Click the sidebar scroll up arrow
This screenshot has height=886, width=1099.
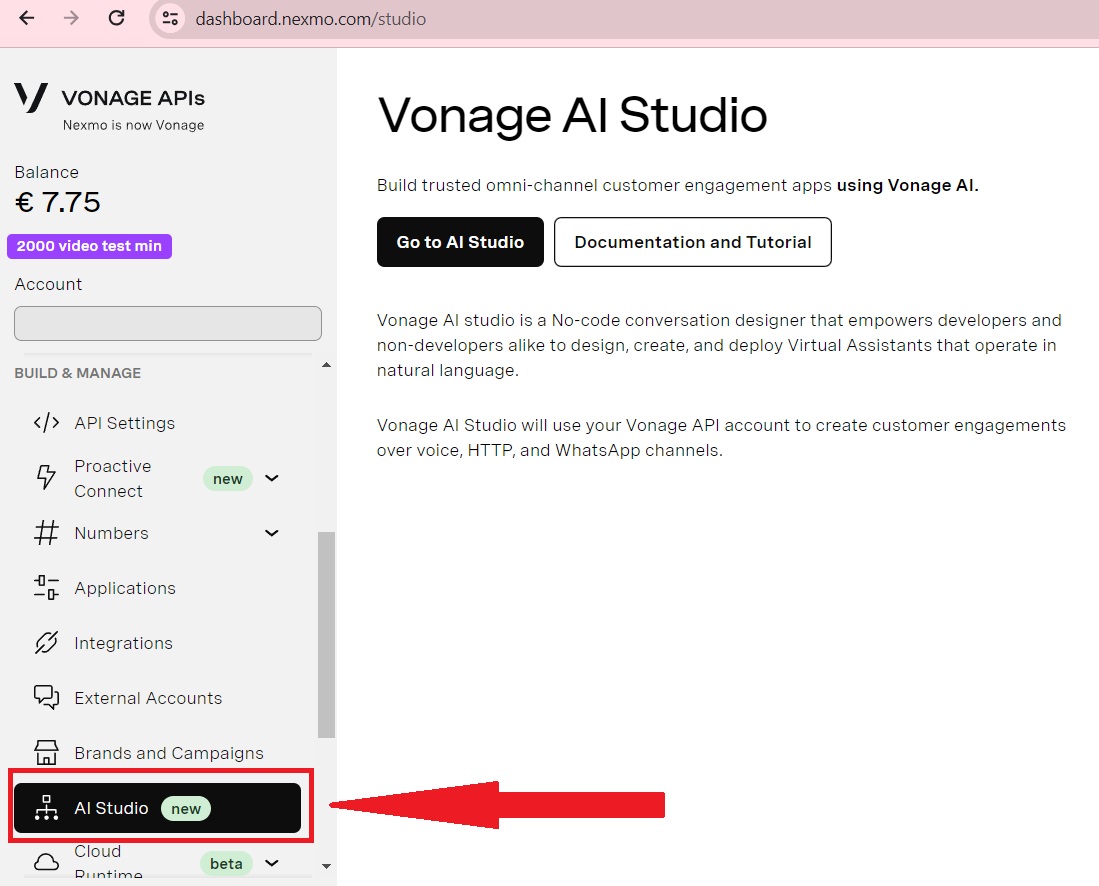[326, 365]
